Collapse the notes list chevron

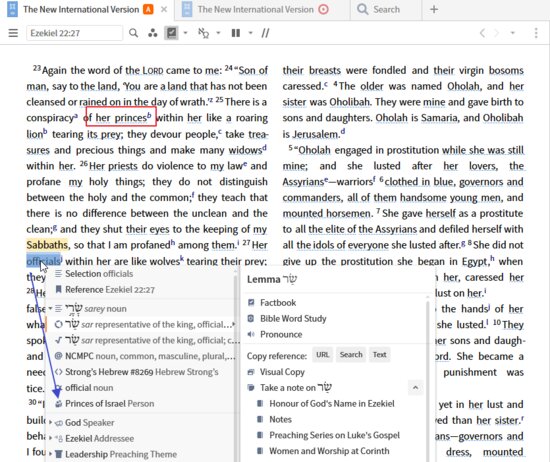point(416,388)
